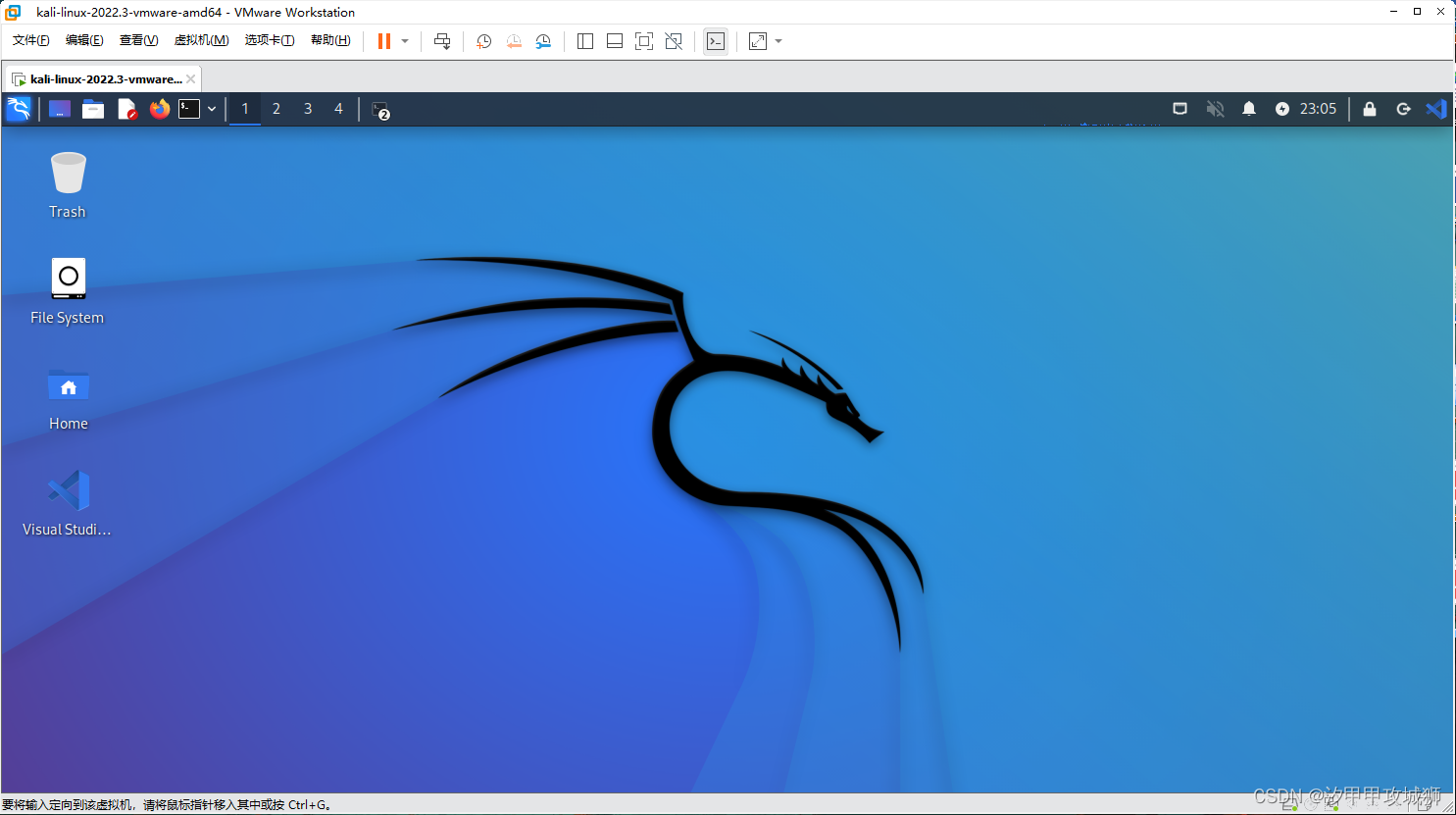
Task: Close the kali-linux-2022.3-vmware tab
Action: (191, 79)
